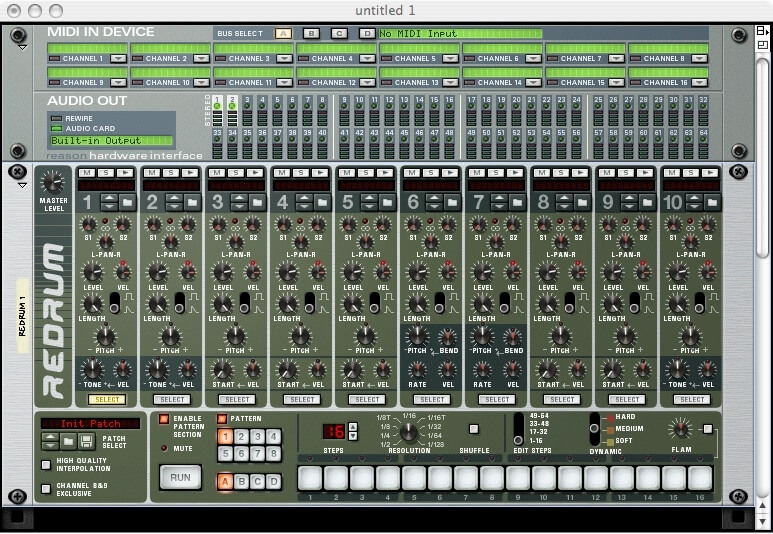
Task: Click step button 1 in sequencer
Action: (x=310, y=478)
